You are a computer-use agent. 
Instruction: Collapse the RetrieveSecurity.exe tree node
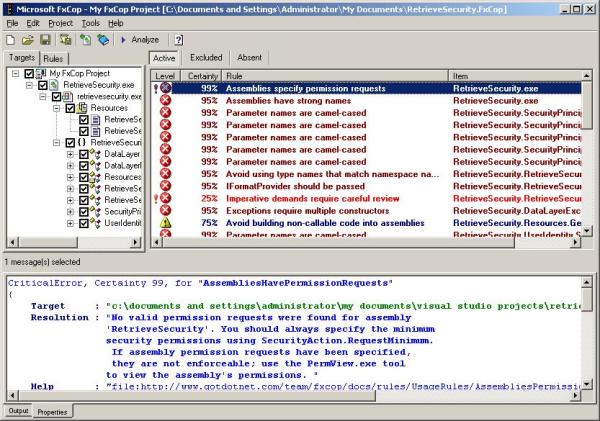tap(29, 85)
